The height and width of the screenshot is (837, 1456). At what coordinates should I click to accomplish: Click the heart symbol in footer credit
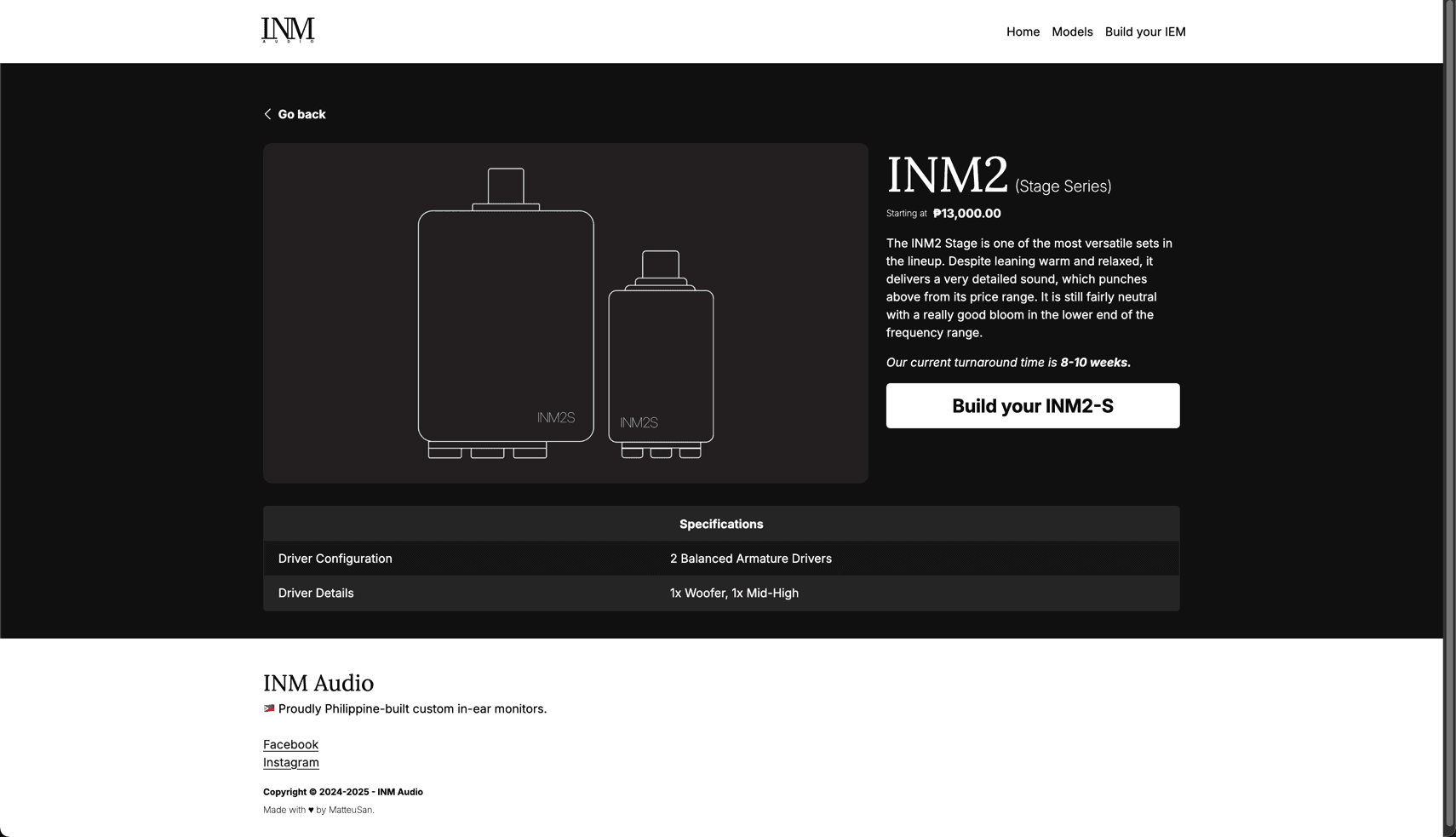click(311, 810)
